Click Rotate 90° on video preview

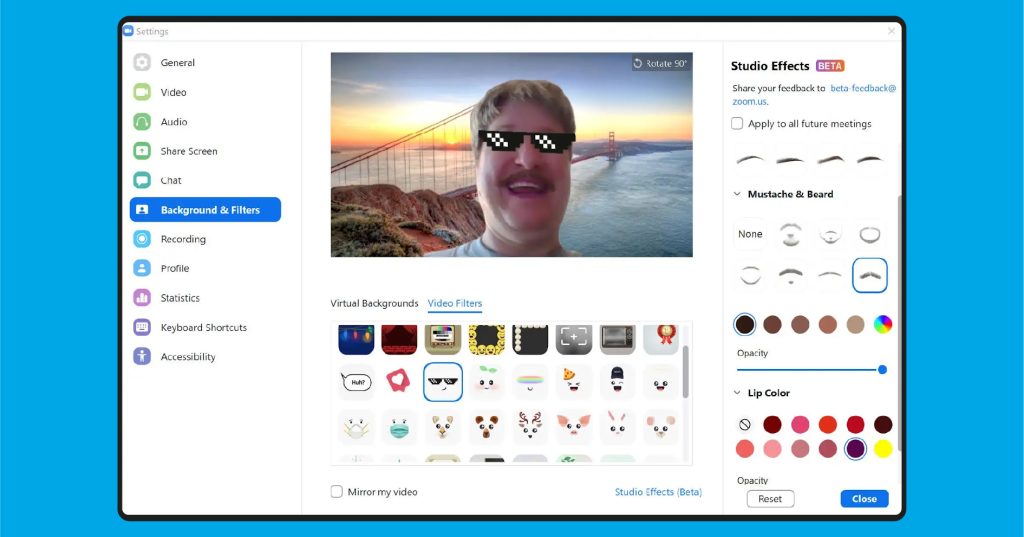click(660, 63)
